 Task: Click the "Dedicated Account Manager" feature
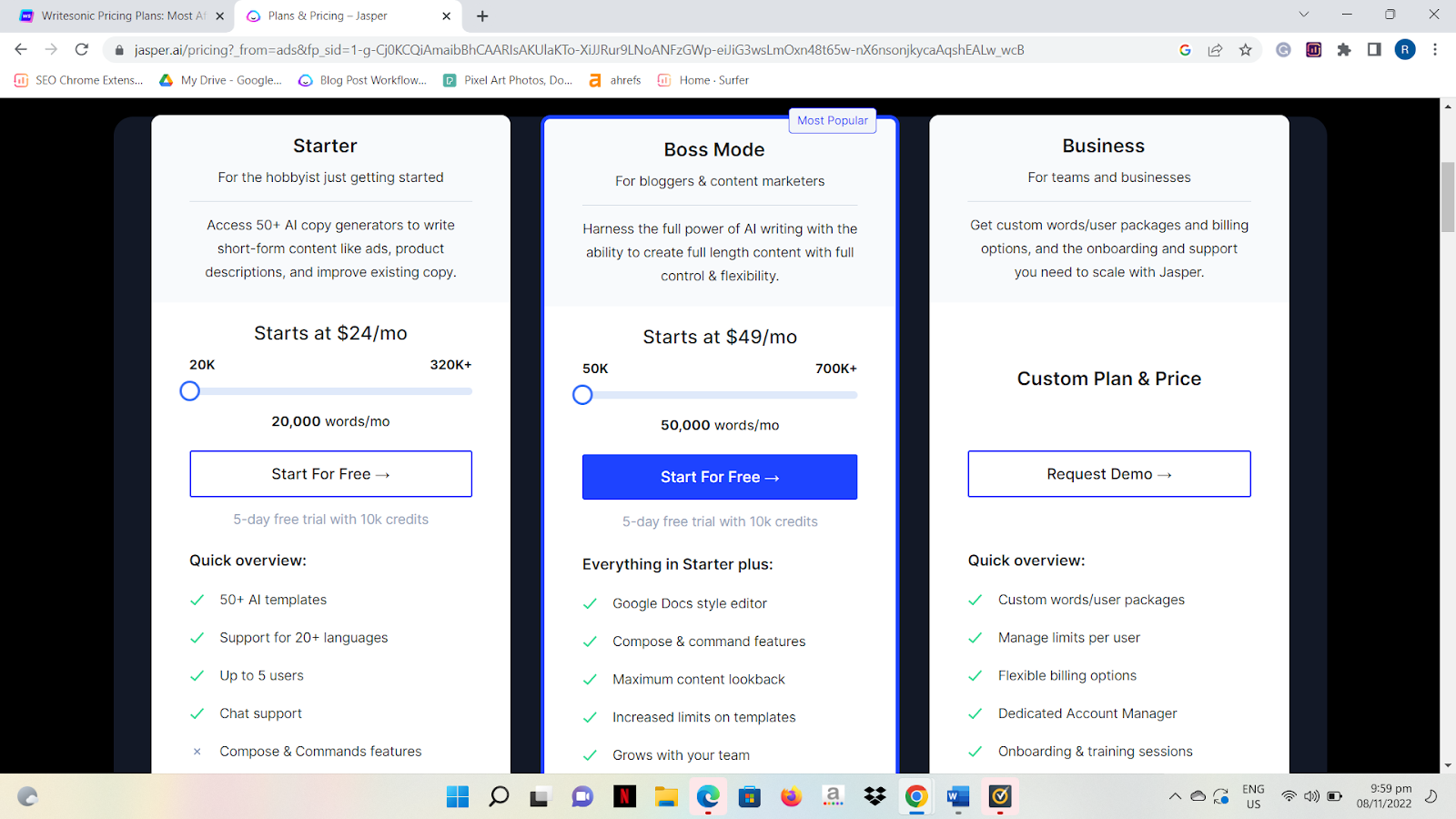(x=1087, y=713)
